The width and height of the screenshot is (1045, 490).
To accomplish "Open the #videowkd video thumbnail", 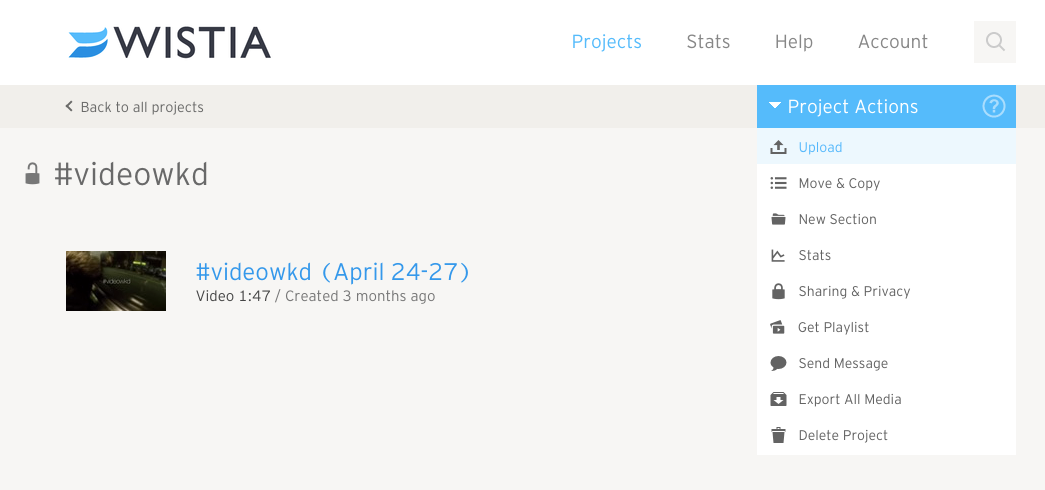I will coord(116,281).
